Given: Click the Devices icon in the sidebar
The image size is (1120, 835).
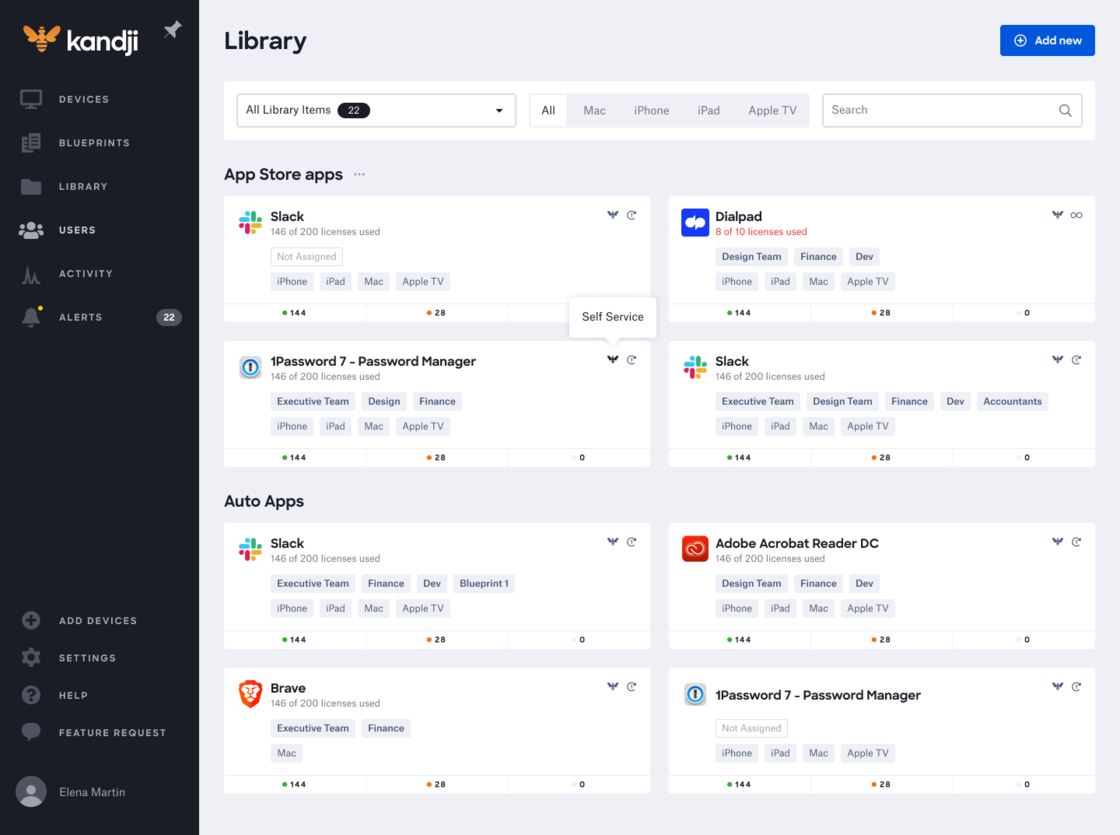Looking at the screenshot, I should pos(31,99).
